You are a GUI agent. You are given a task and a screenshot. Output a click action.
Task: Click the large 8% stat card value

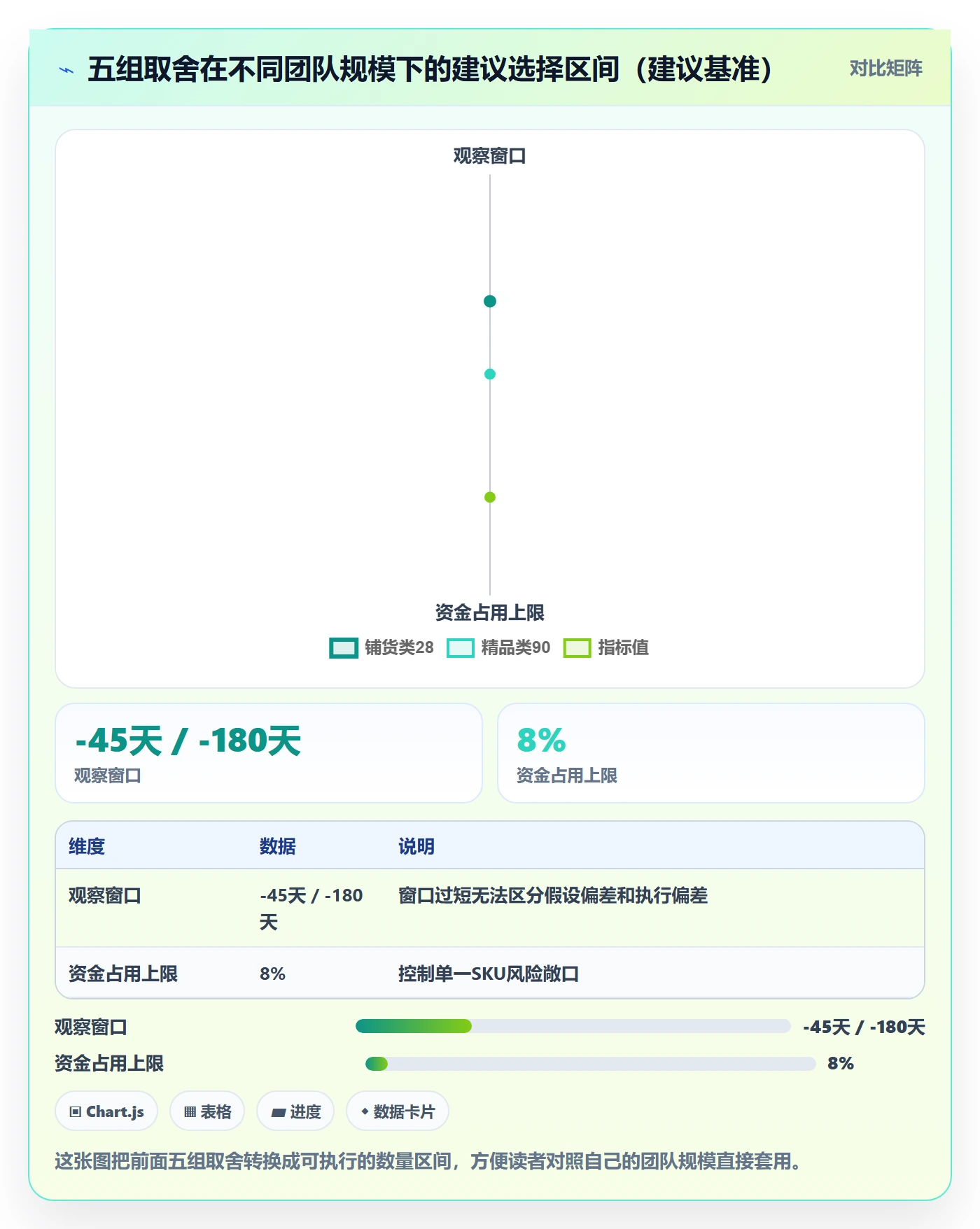541,740
